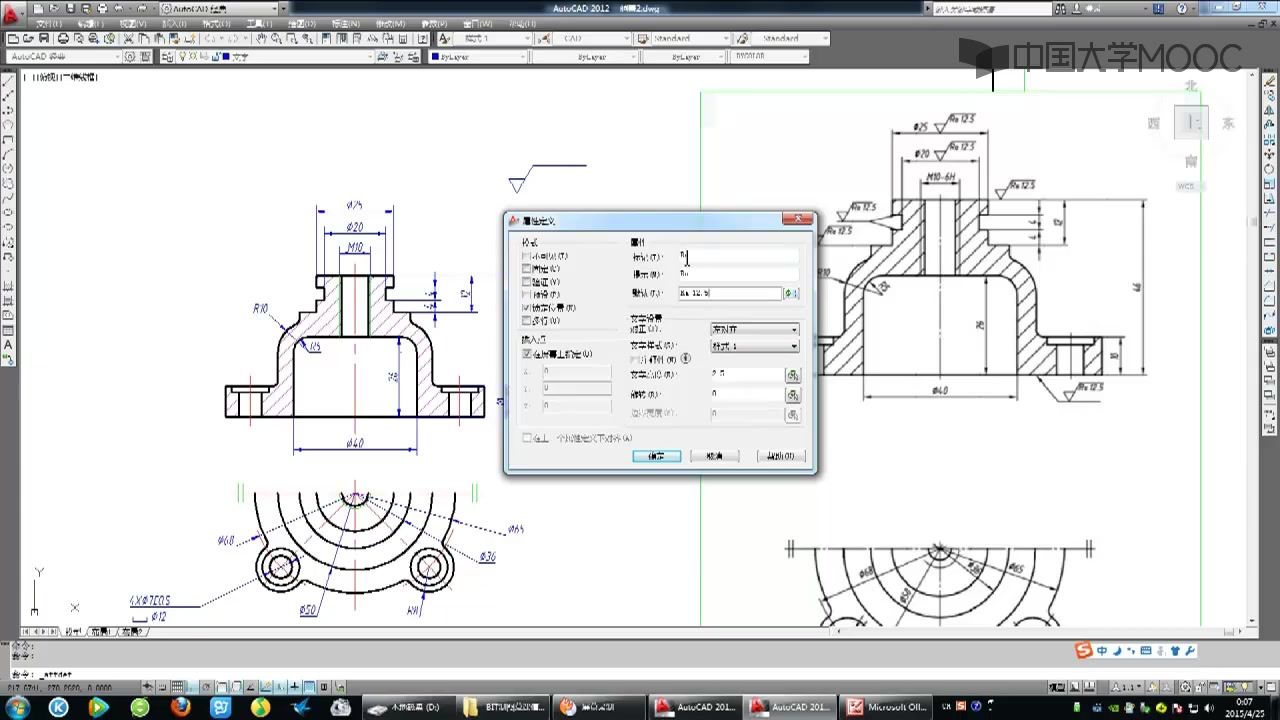Click 帮助(H) button in attribute dialog

(782, 455)
